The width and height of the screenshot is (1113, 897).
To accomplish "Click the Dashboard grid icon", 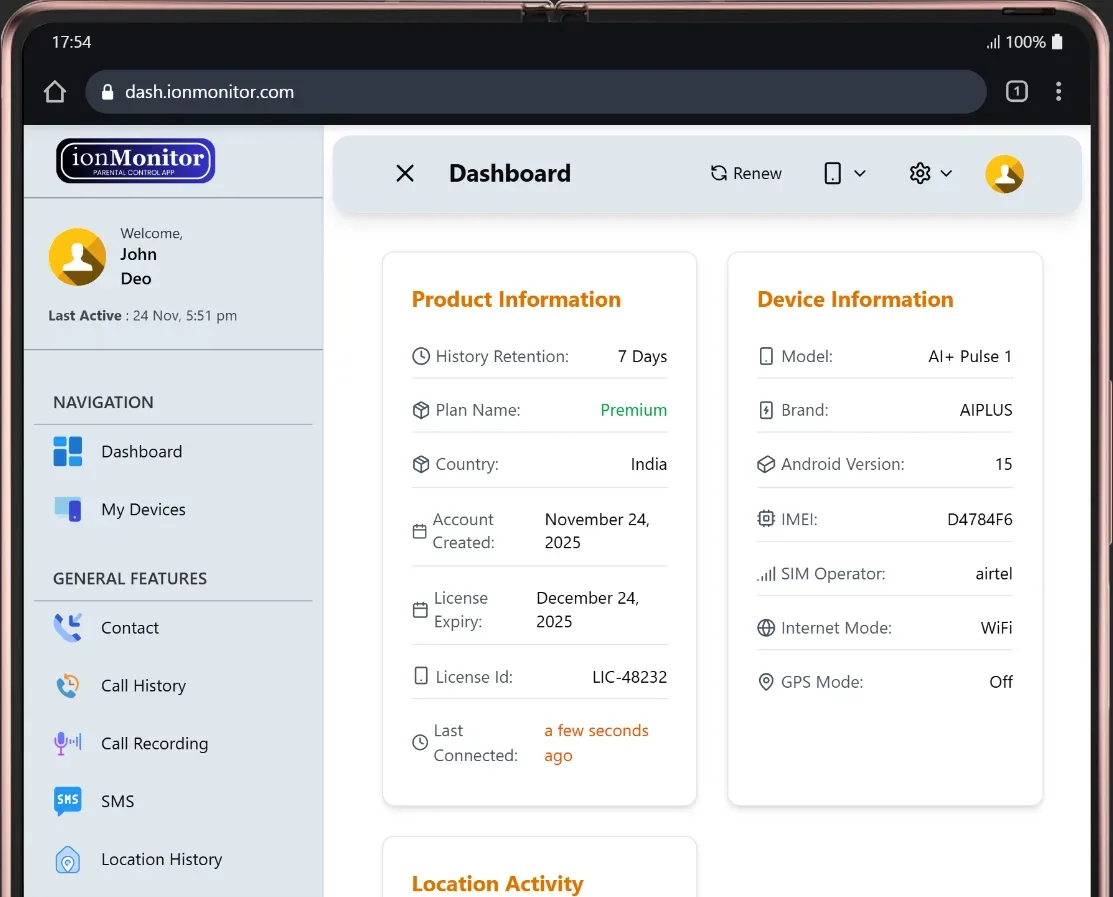I will tap(67, 451).
